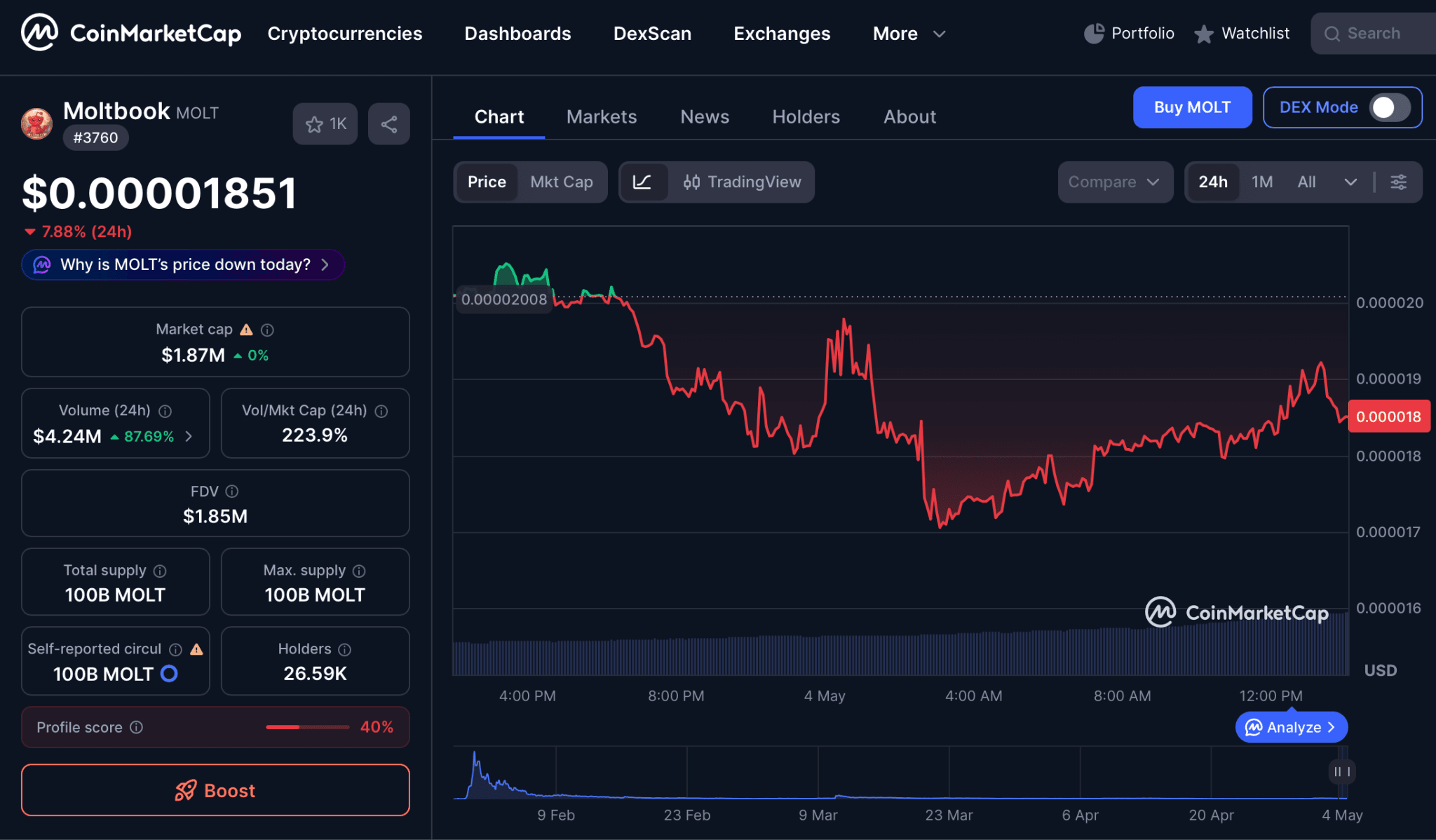The width and height of the screenshot is (1436, 840).
Task: Switch to TradingView candlestick chart
Action: [x=742, y=182]
